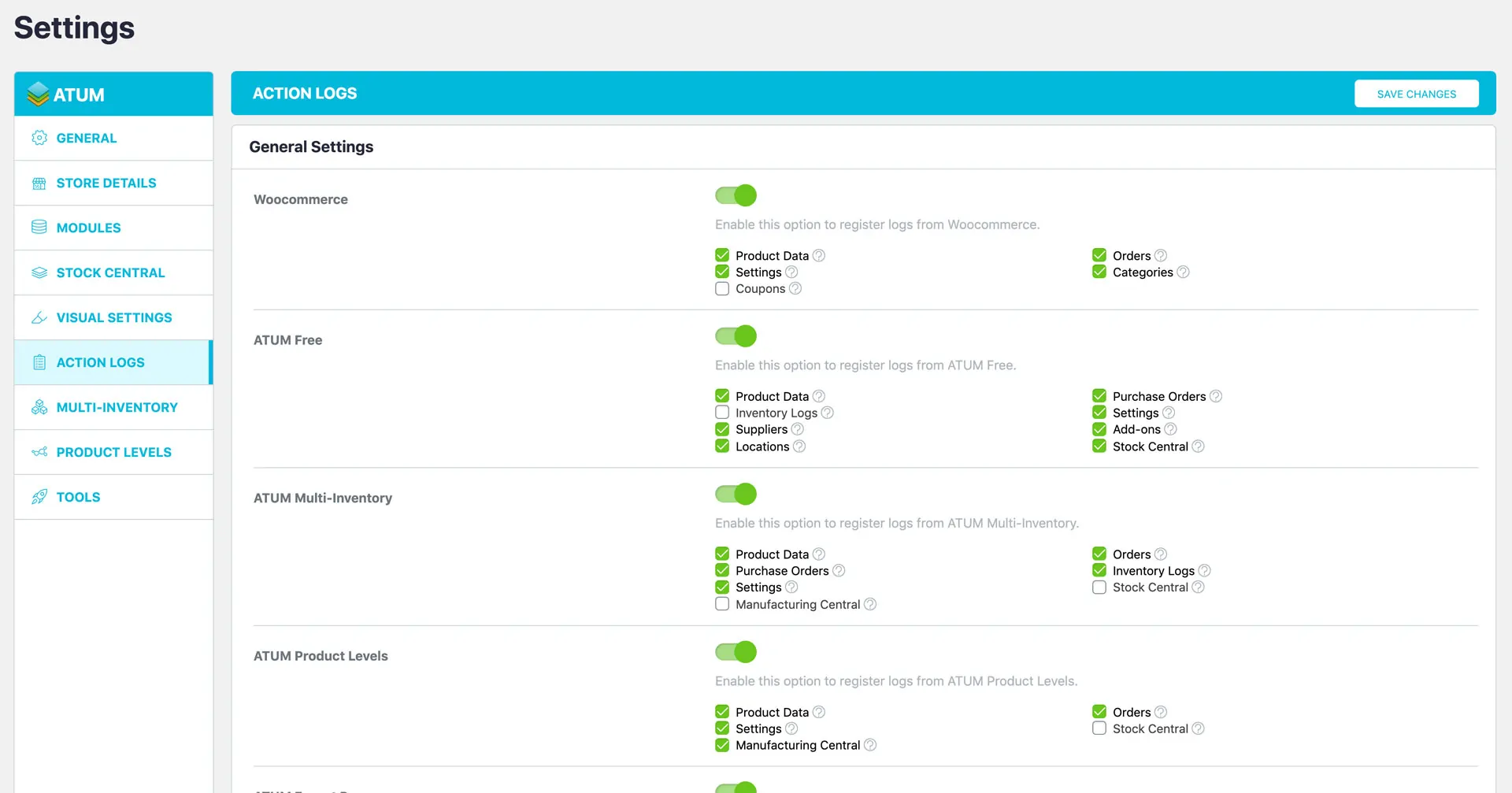Open help icon beside Multi-Inventory Manufacturing Central

point(870,604)
